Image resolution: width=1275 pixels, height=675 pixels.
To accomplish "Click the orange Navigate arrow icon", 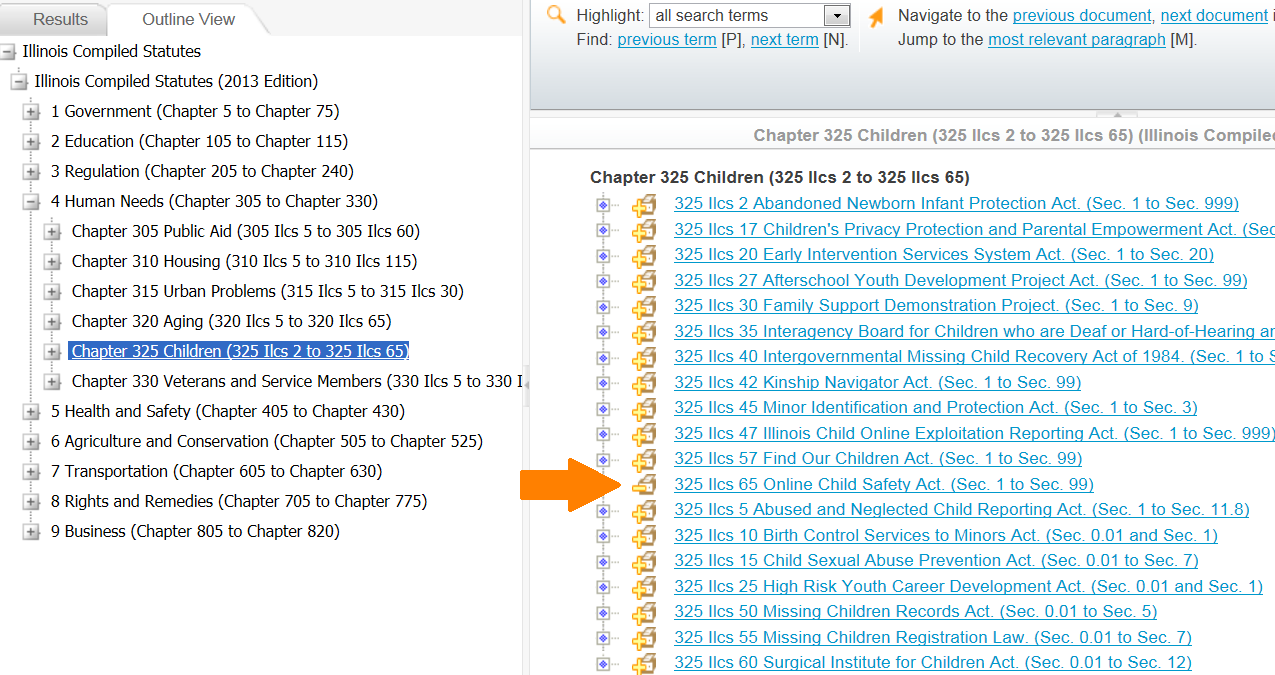I will pyautogui.click(x=876, y=17).
